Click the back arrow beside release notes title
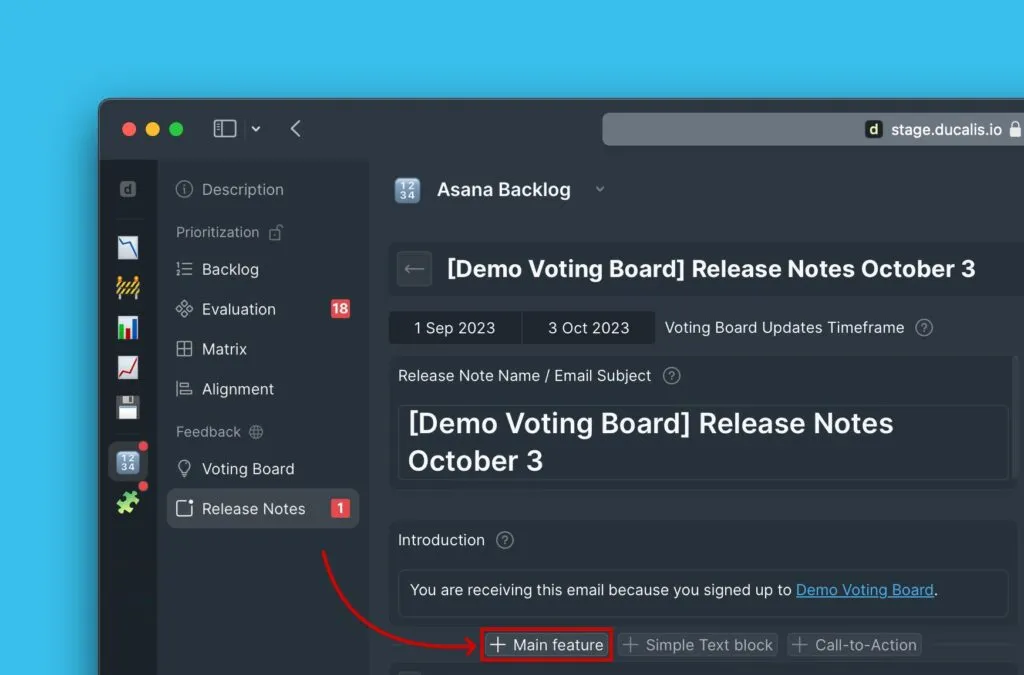 413,268
